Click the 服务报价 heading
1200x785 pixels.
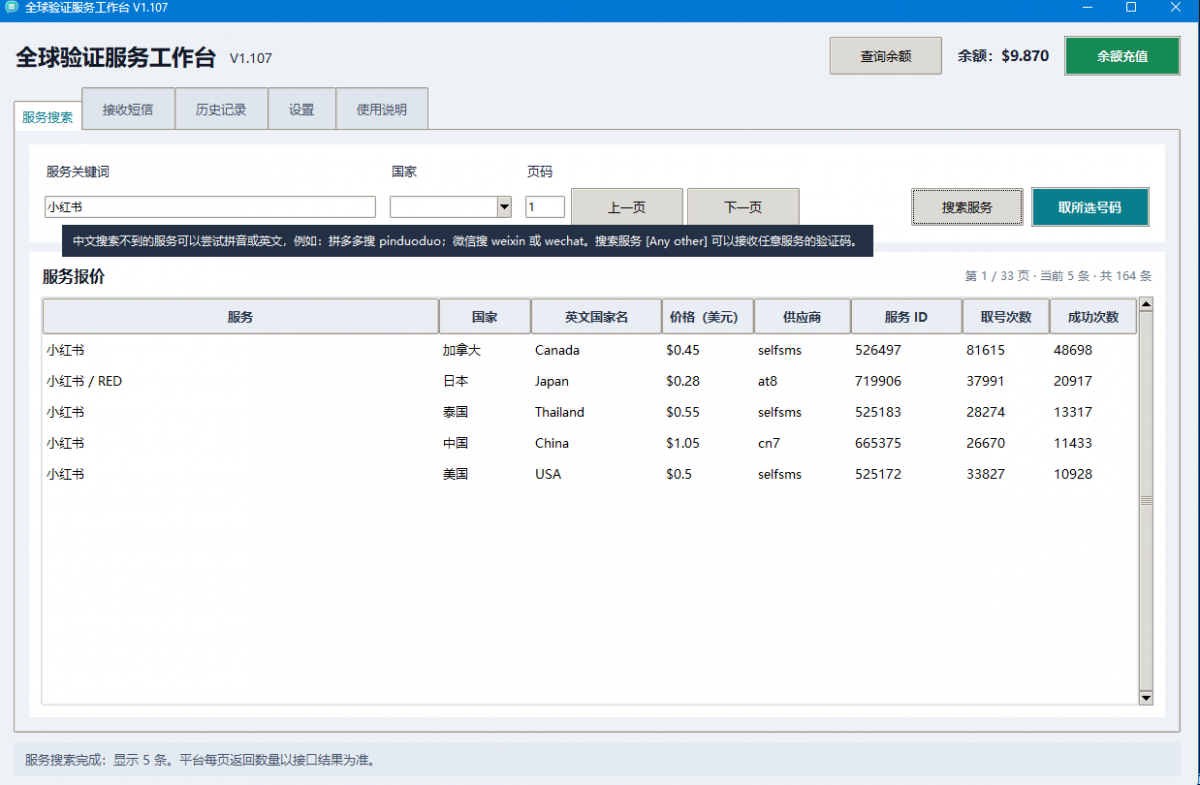click(x=73, y=277)
